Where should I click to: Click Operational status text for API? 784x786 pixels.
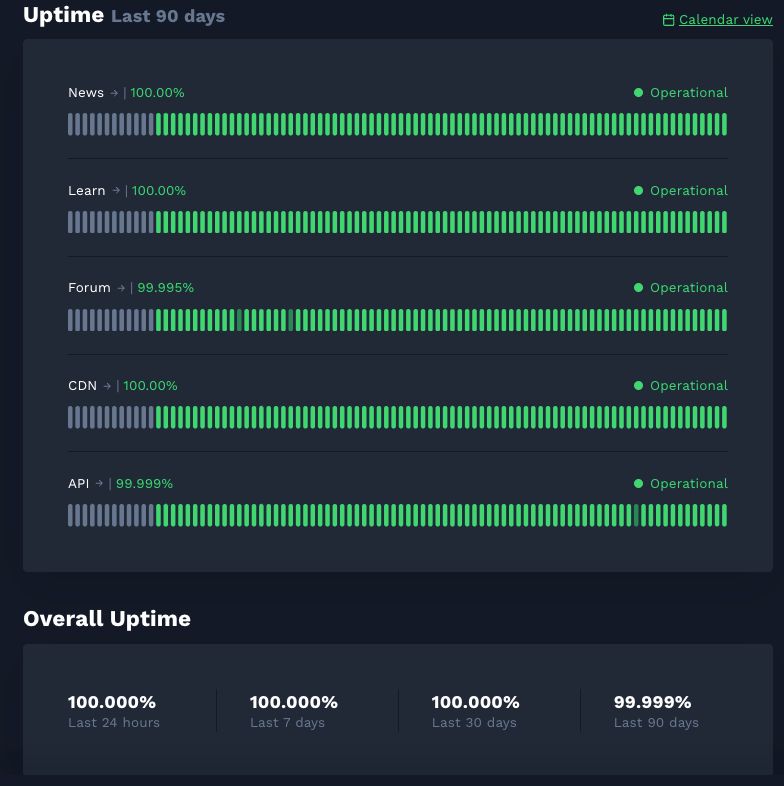point(689,483)
